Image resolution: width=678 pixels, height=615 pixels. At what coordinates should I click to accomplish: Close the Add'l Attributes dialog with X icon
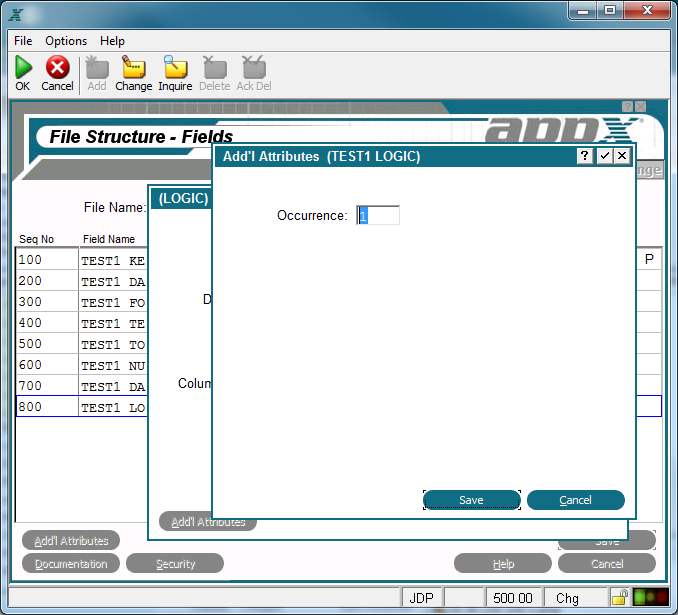[x=622, y=156]
